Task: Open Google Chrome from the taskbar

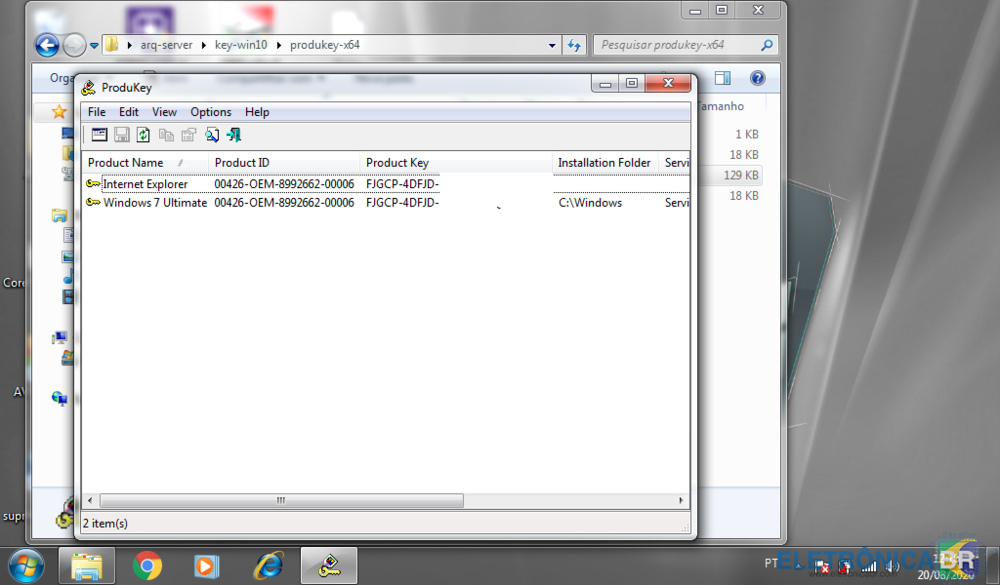Action: 147,566
